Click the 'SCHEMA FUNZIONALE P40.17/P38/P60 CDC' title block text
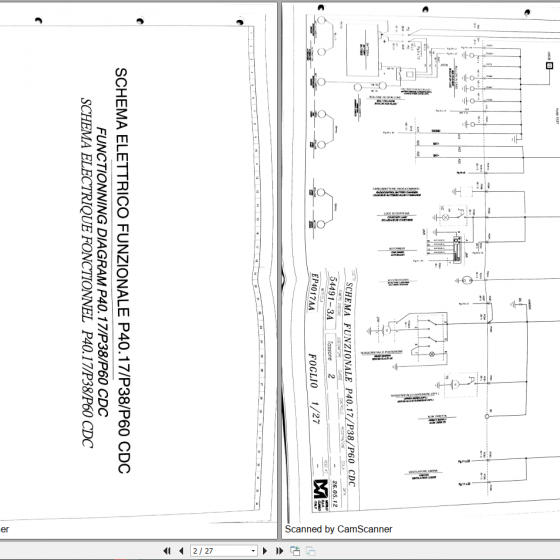 tap(350, 384)
